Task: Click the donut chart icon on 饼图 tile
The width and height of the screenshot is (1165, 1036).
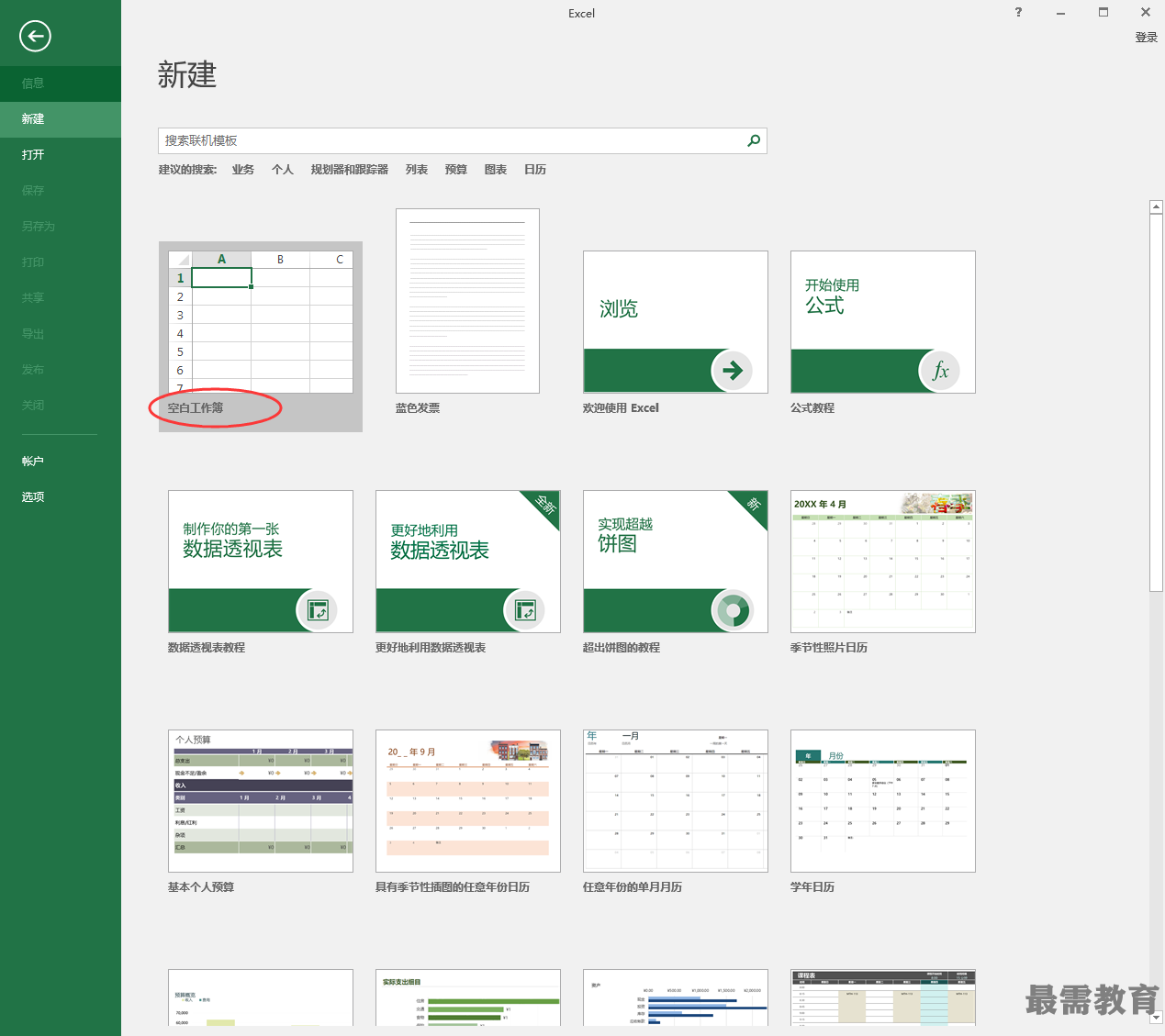Action: click(x=732, y=610)
